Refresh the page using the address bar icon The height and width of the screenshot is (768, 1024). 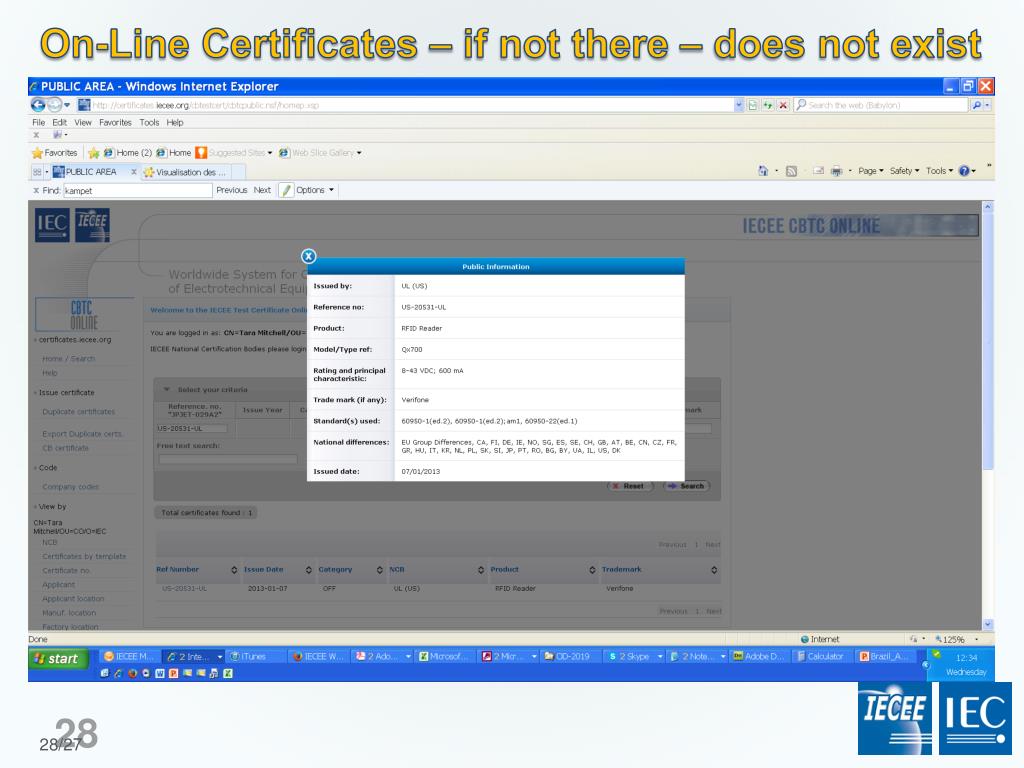pos(767,104)
